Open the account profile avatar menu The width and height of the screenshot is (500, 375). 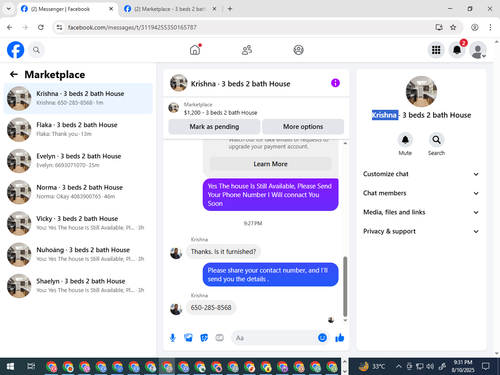point(478,50)
